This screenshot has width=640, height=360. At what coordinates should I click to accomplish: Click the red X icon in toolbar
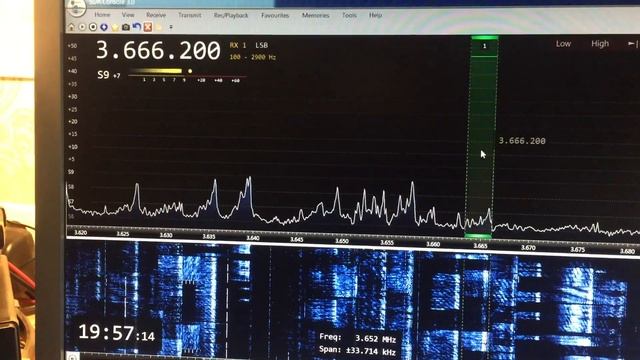point(148,27)
